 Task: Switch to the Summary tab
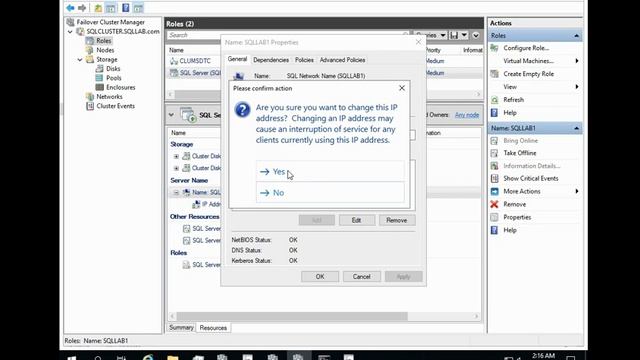pyautogui.click(x=181, y=327)
